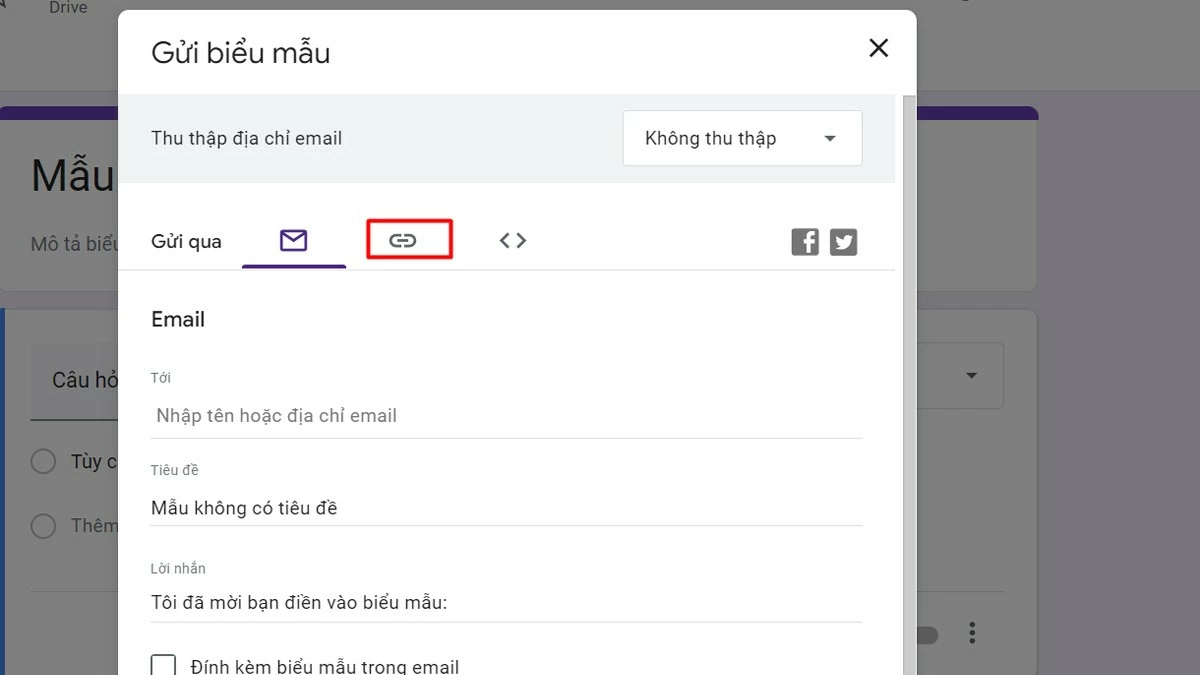Image resolution: width=1200 pixels, height=675 pixels.
Task: Open the Embed HTML option
Action: click(x=512, y=240)
